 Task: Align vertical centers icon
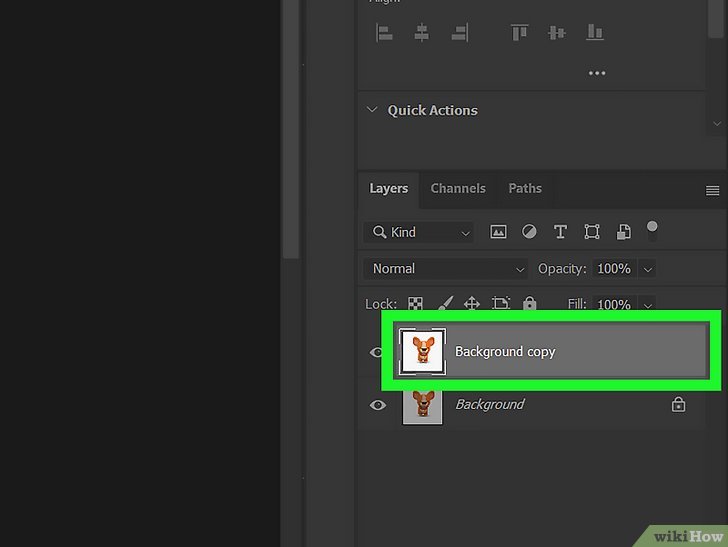tap(557, 33)
